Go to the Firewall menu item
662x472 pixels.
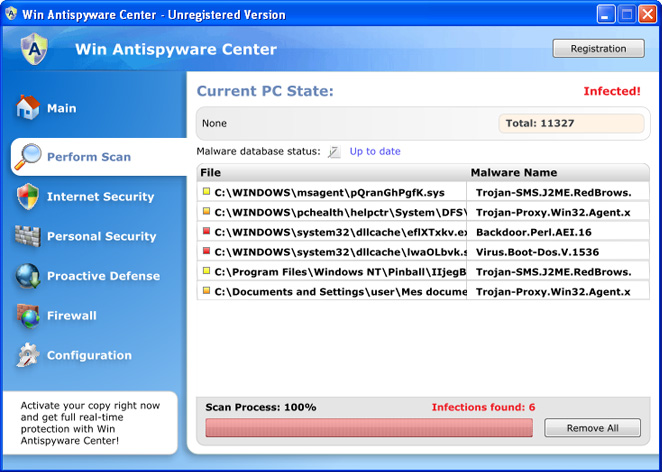(72, 316)
